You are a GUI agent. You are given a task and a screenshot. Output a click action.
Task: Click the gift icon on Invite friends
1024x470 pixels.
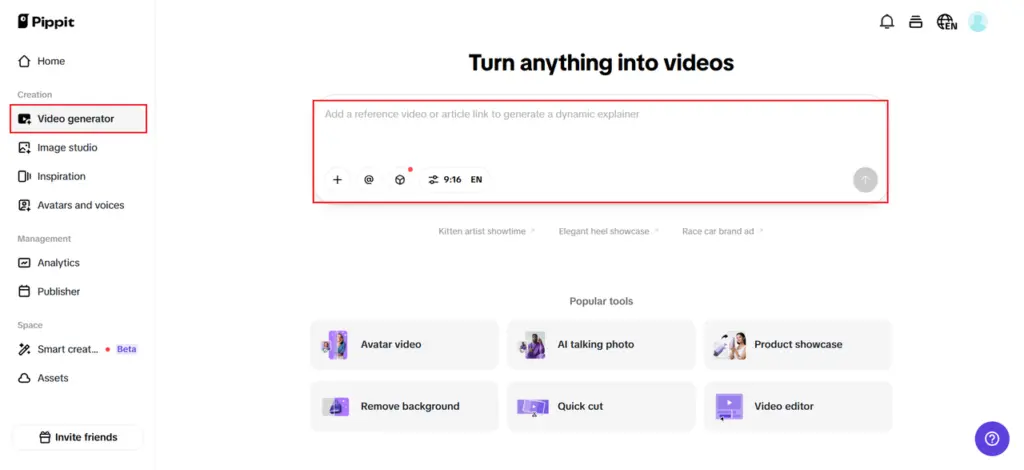coord(45,437)
